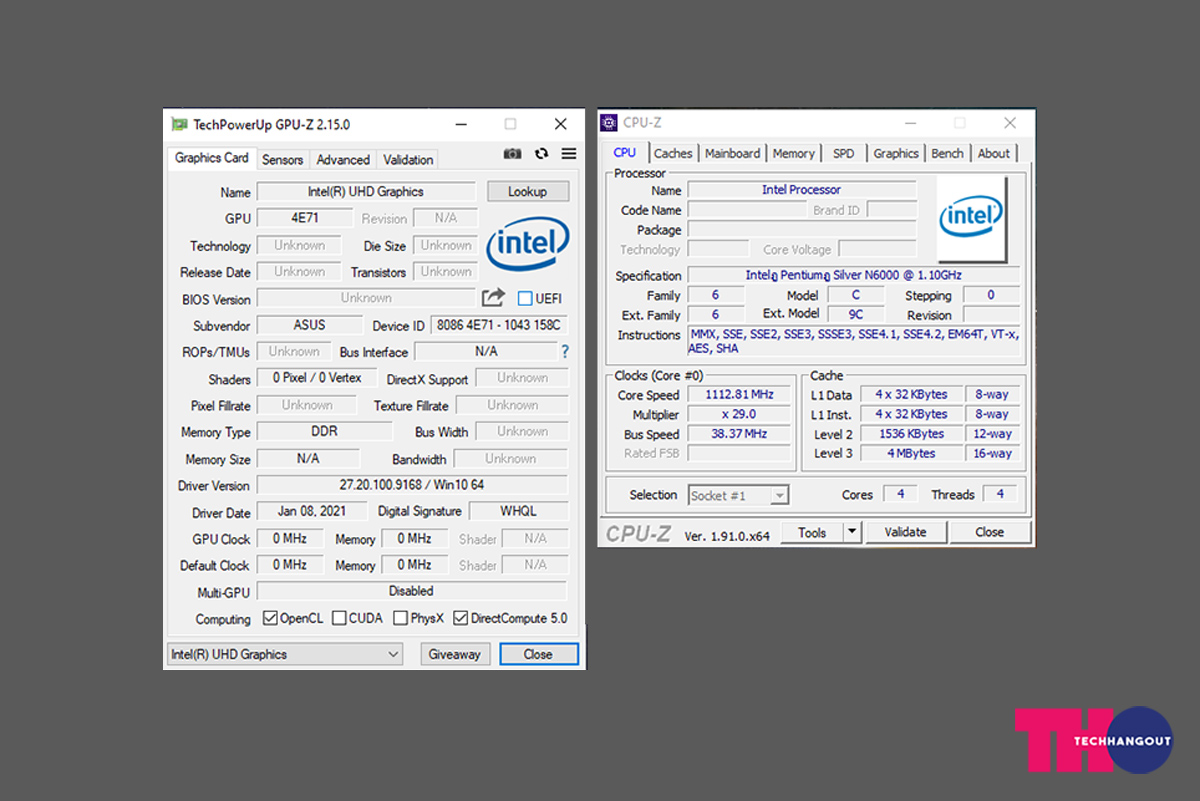Open the Bench tab

coord(947,154)
